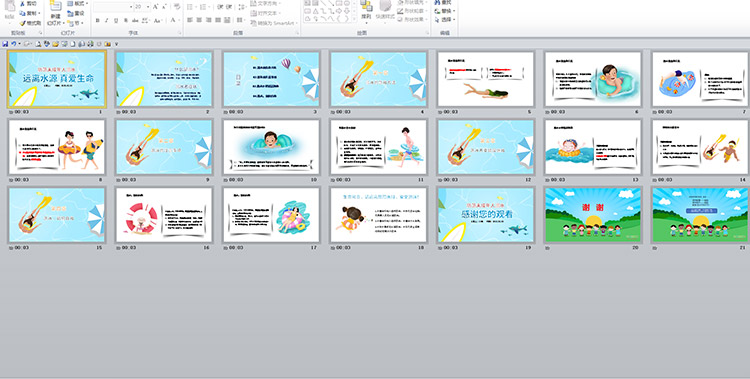Expand the Select (选择) dropdown
The image size is (750, 379).
(x=454, y=20)
